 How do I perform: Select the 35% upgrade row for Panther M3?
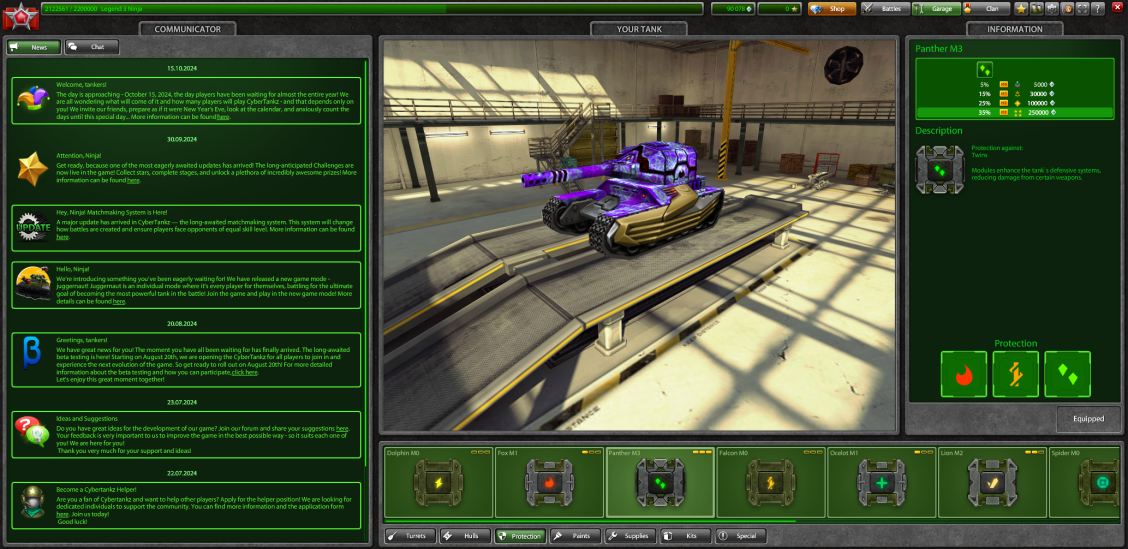(x=1014, y=113)
